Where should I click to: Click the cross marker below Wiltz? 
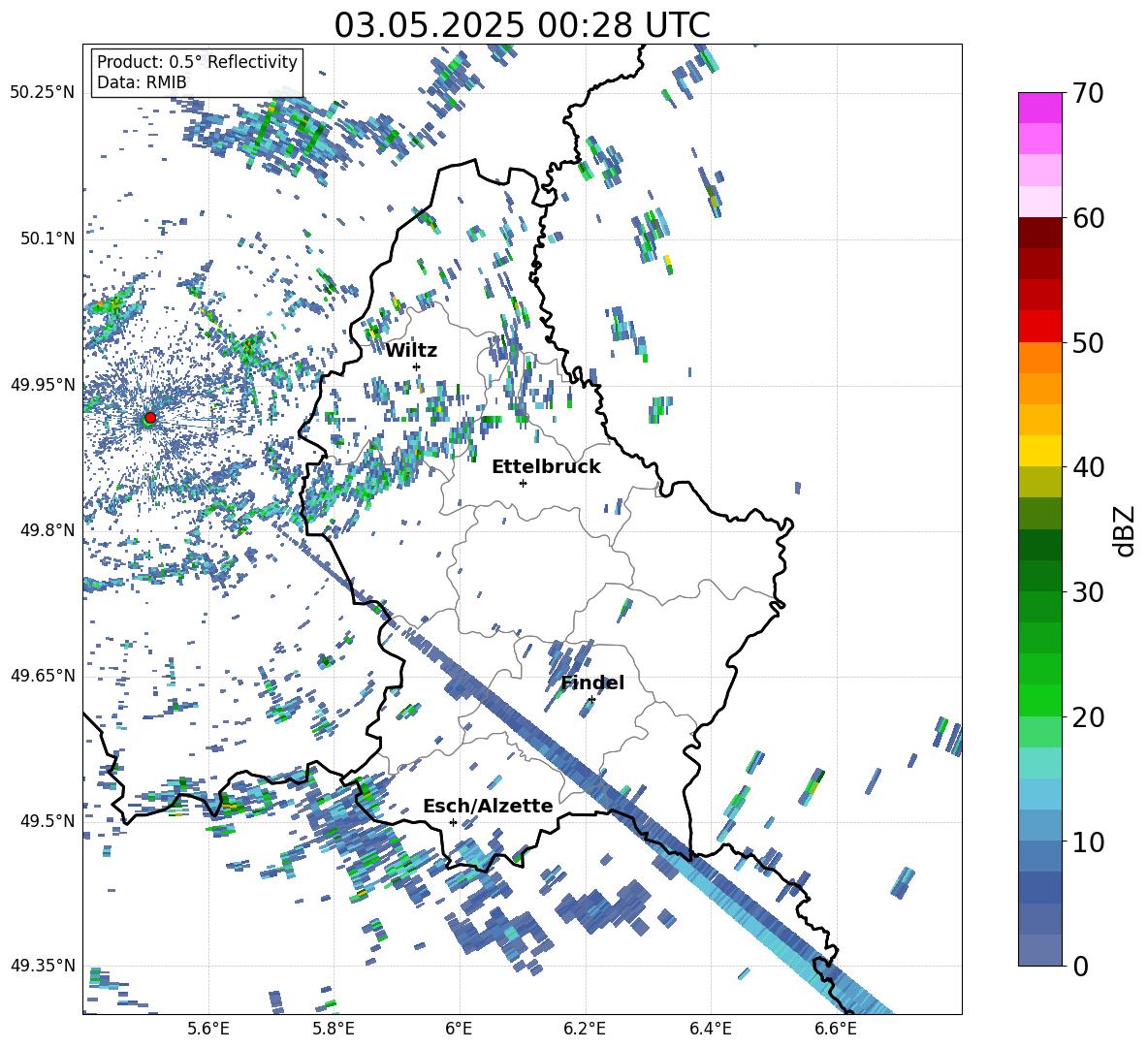(417, 366)
